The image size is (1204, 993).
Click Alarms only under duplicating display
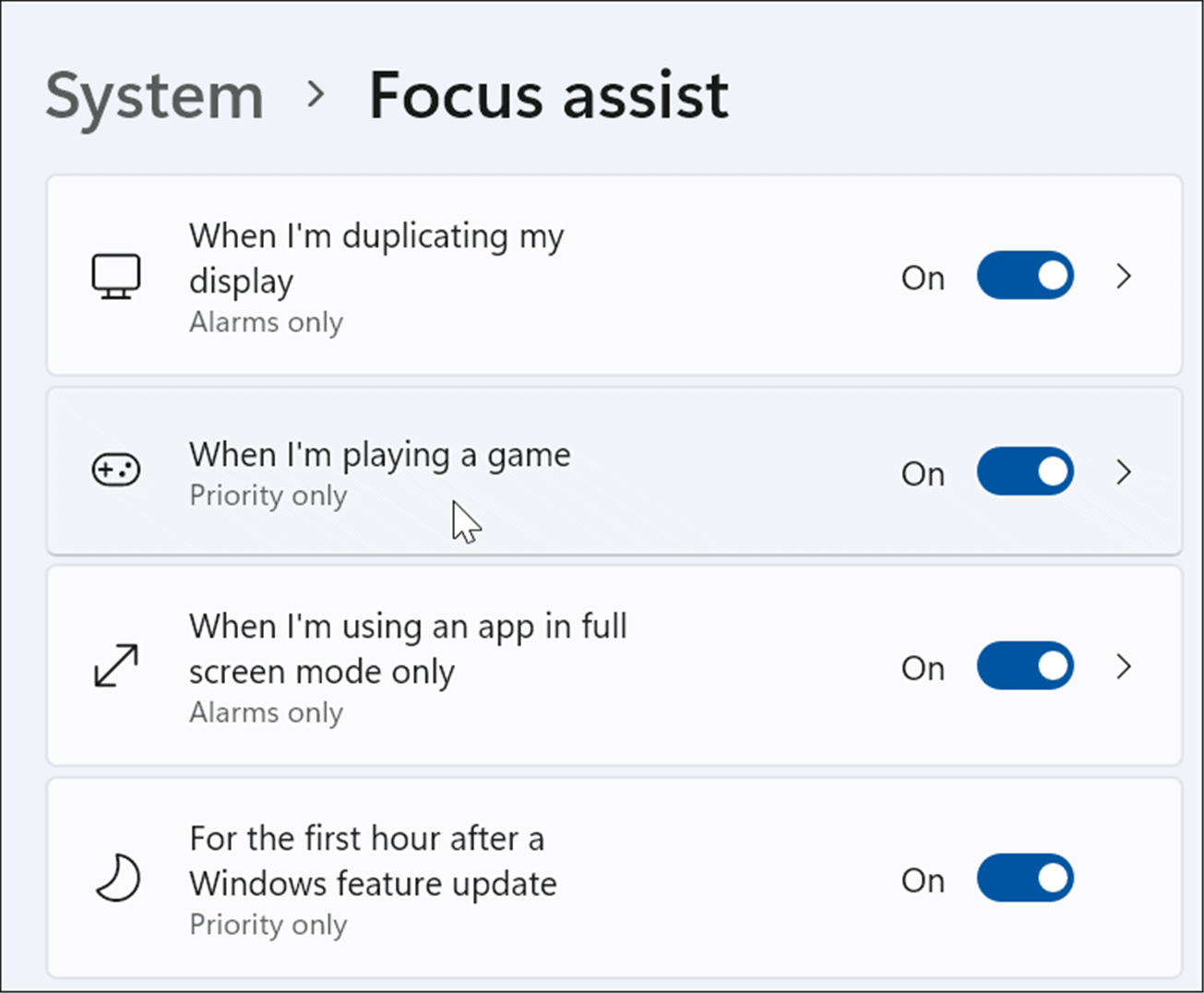[266, 322]
